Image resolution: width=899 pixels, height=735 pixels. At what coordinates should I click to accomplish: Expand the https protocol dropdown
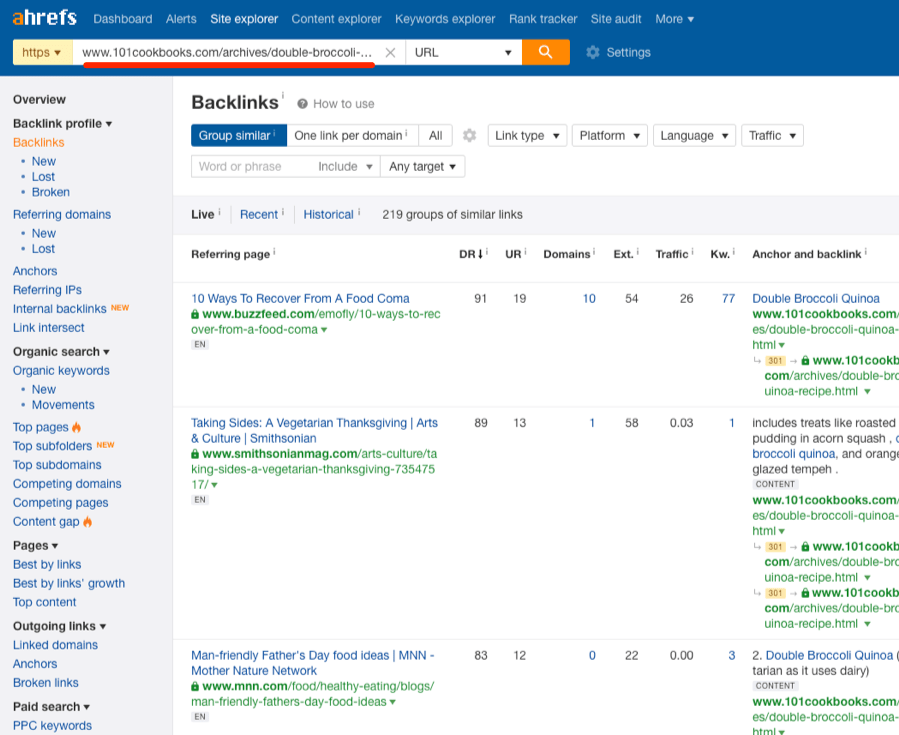pos(42,50)
